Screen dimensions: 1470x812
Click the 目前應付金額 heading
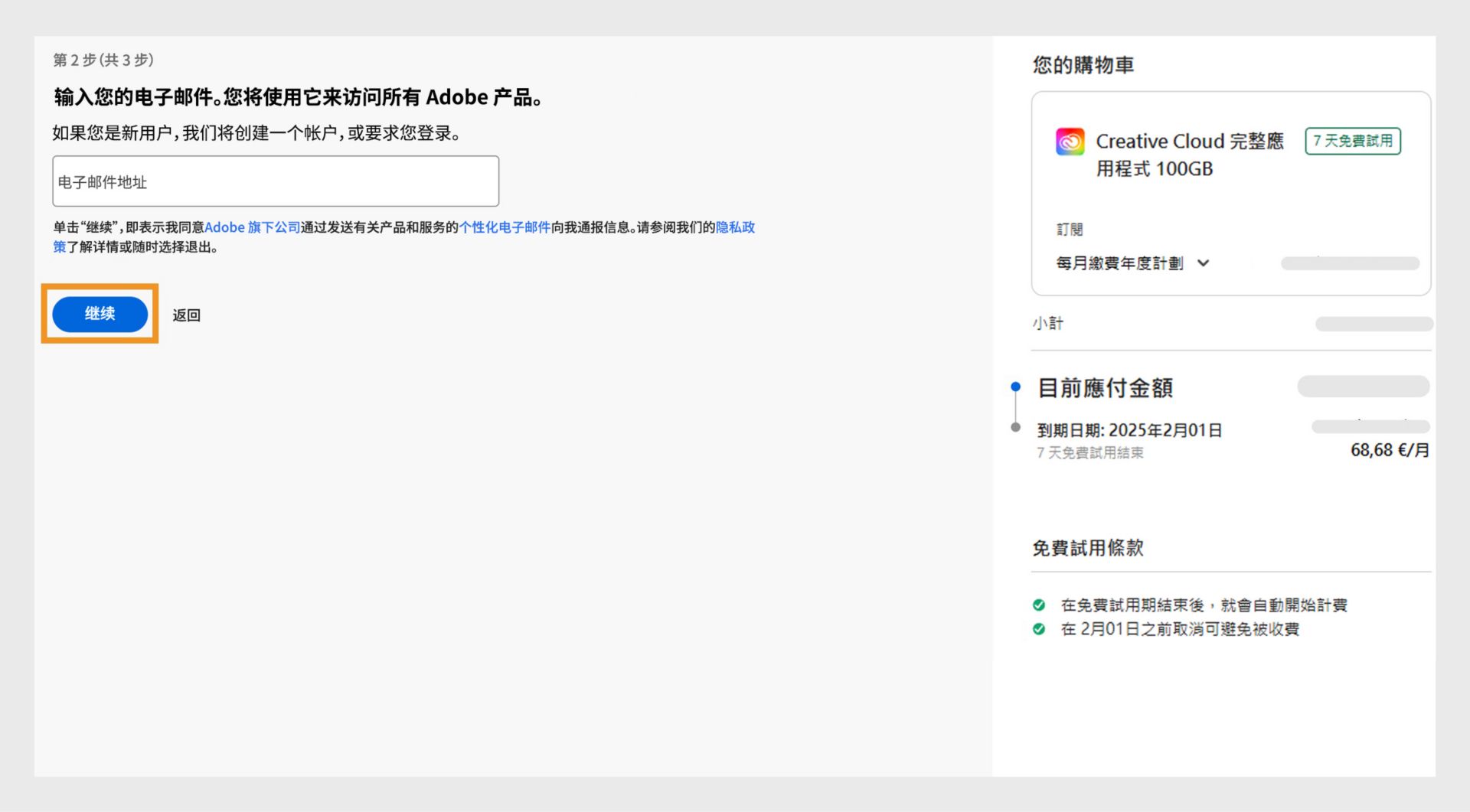(x=1105, y=388)
